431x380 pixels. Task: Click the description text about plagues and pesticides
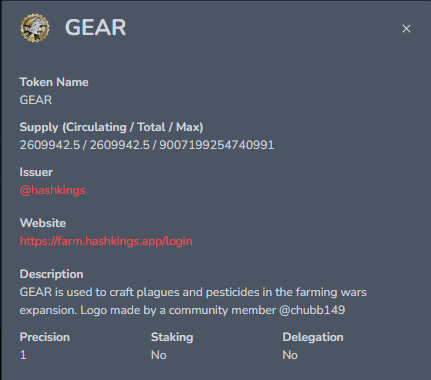pyautogui.click(x=193, y=301)
